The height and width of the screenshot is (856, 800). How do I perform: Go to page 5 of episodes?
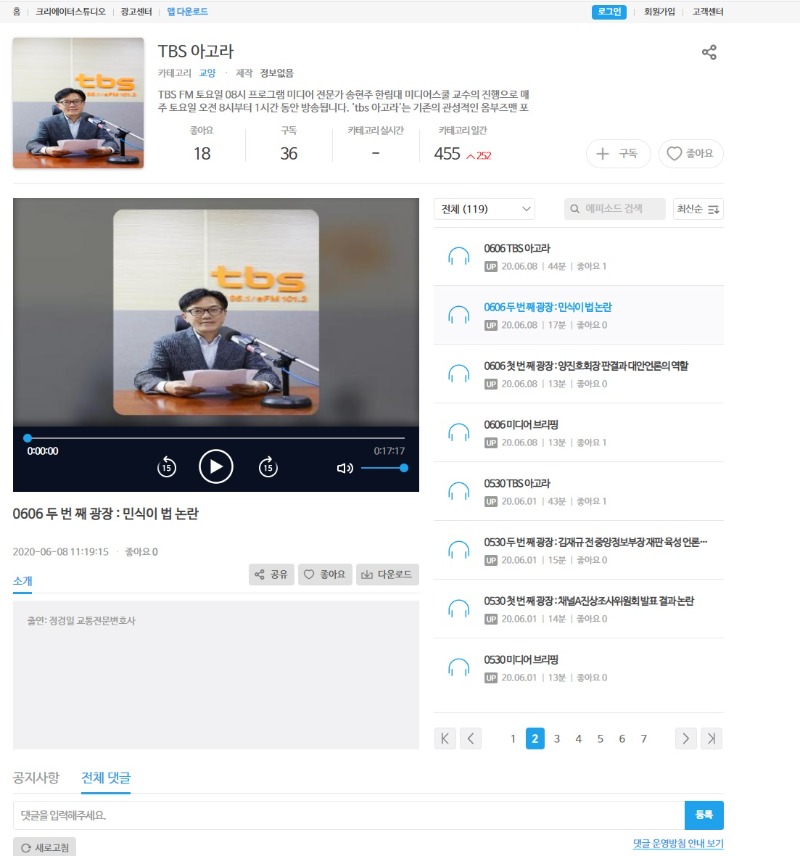click(600, 739)
